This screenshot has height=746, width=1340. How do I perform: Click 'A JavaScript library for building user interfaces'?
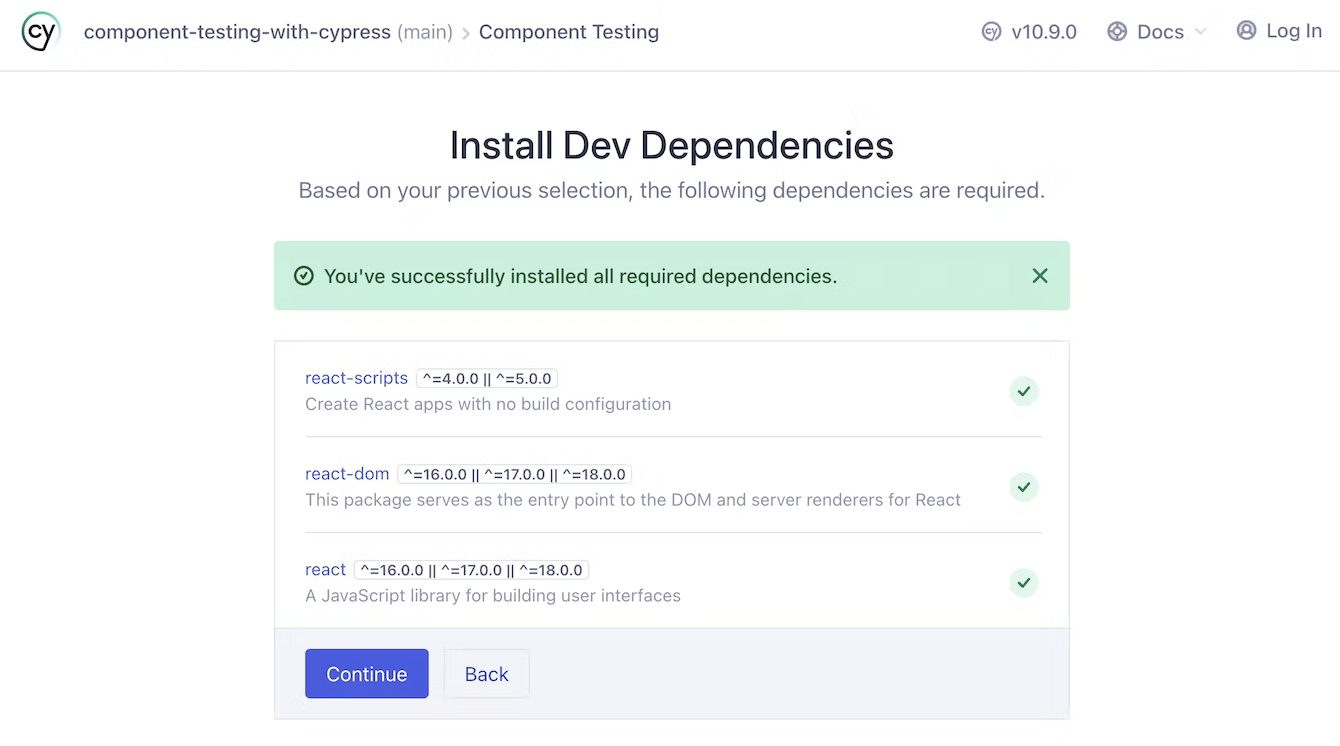click(493, 595)
